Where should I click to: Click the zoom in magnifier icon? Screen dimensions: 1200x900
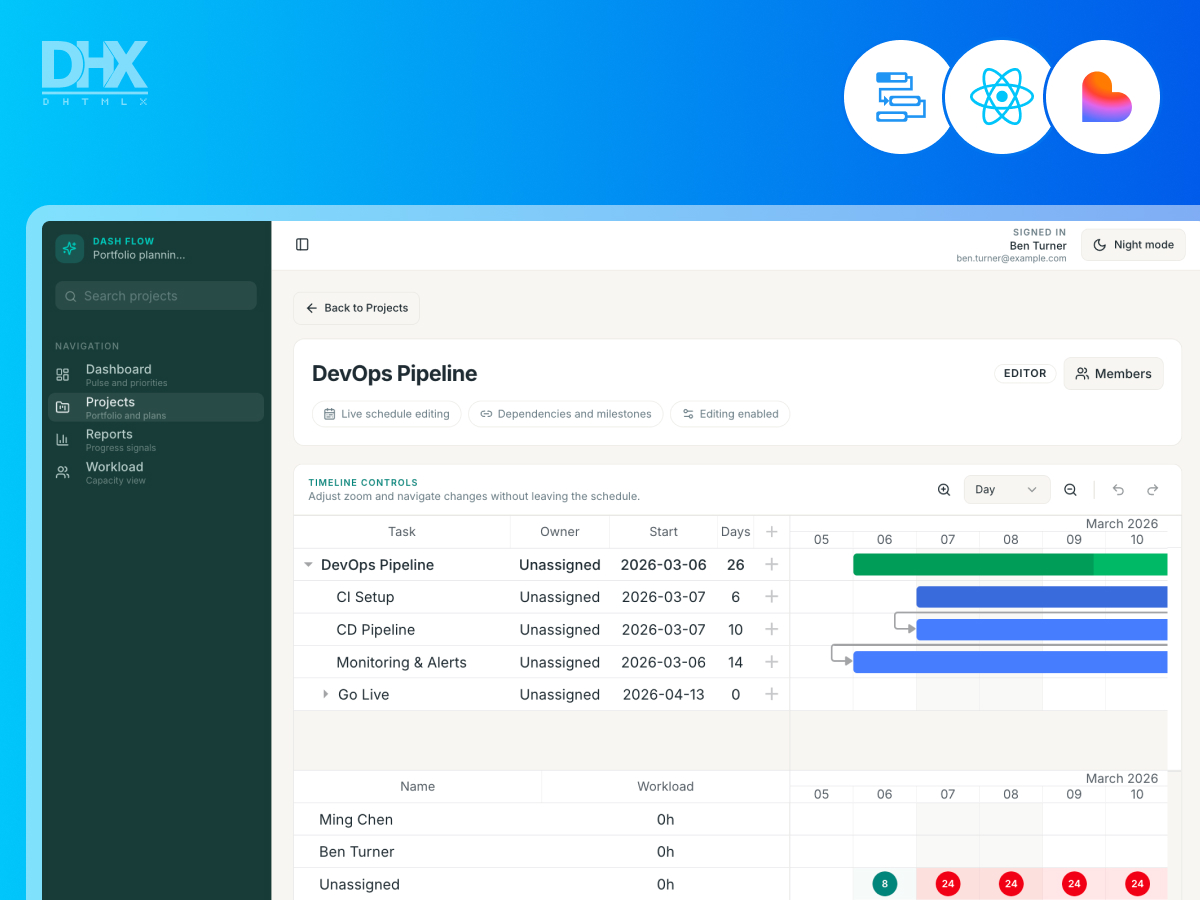click(944, 490)
